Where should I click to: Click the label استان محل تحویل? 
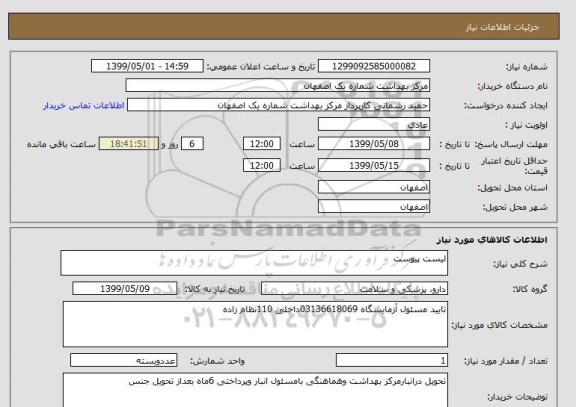point(512,188)
